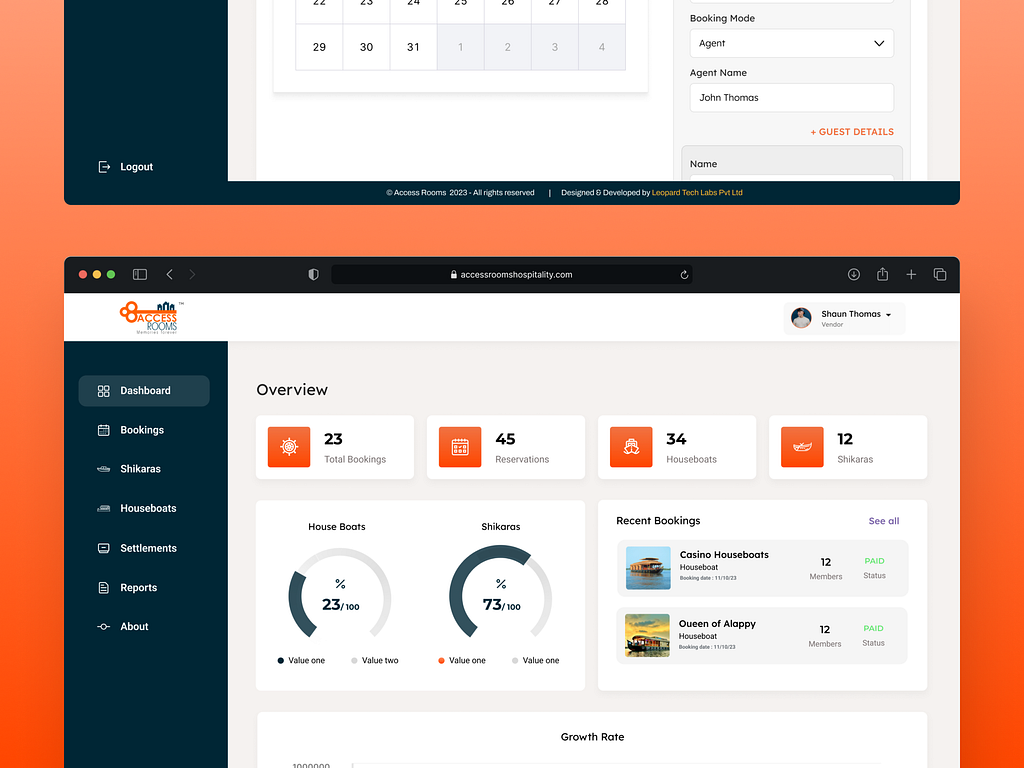
Task: Click the Shikaras boat icon in sidebar
Action: 104,469
